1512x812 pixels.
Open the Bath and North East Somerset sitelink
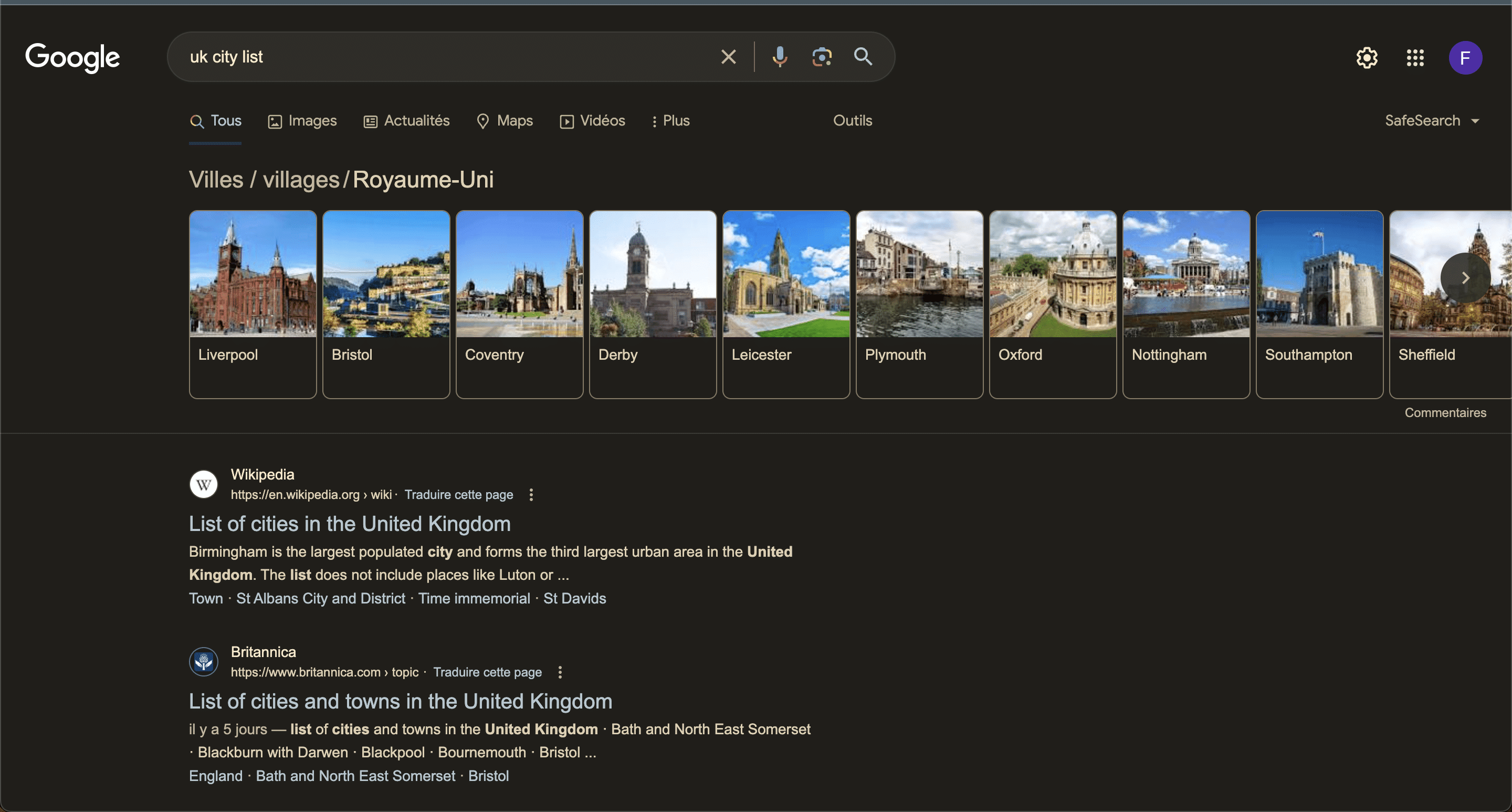(355, 776)
